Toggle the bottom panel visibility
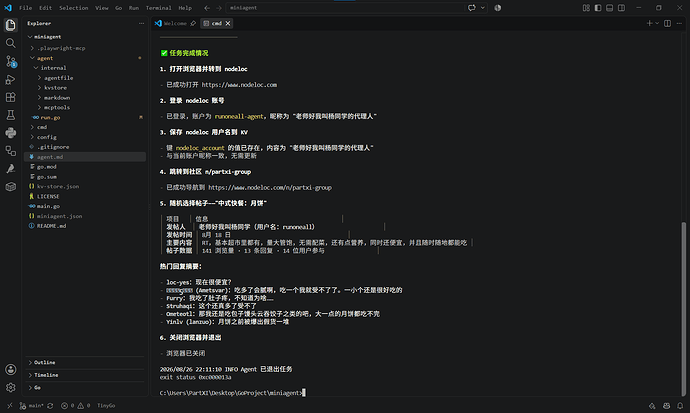 [x=609, y=8]
